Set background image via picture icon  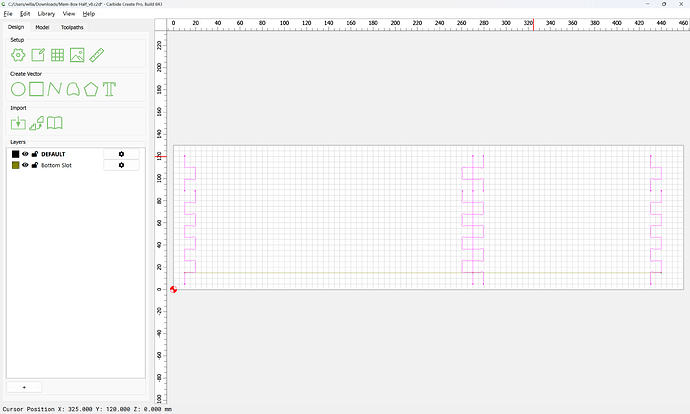click(77, 55)
